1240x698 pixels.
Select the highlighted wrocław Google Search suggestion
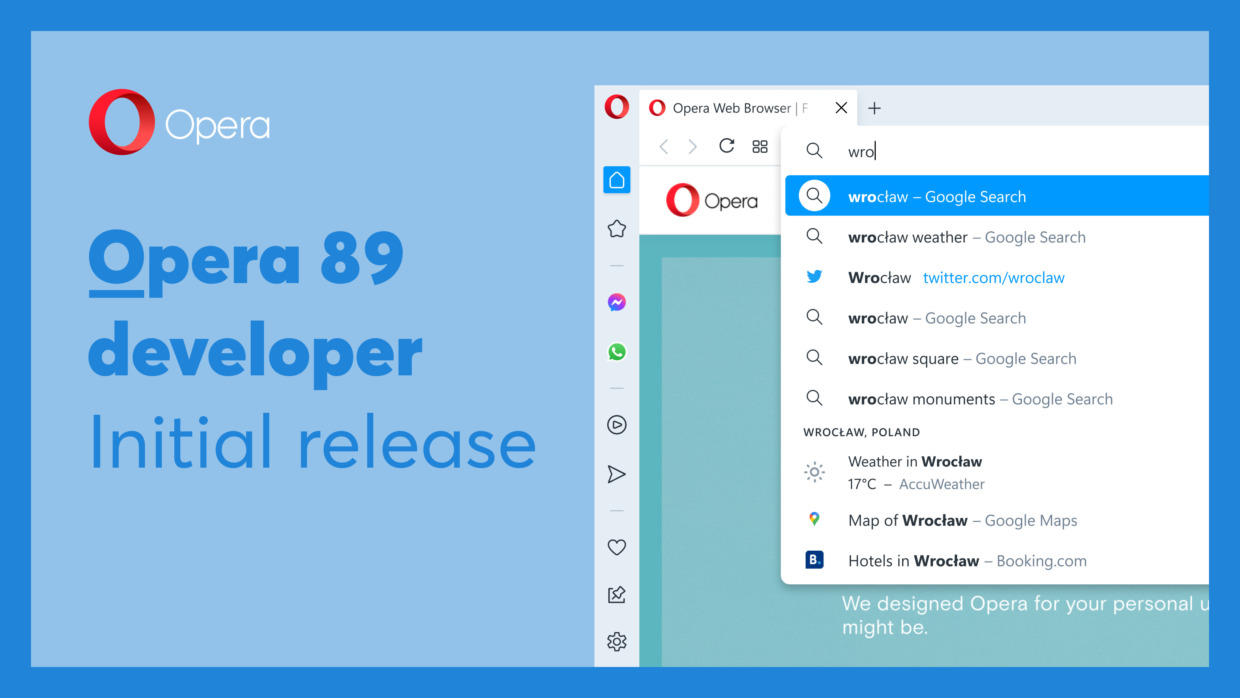click(x=938, y=196)
